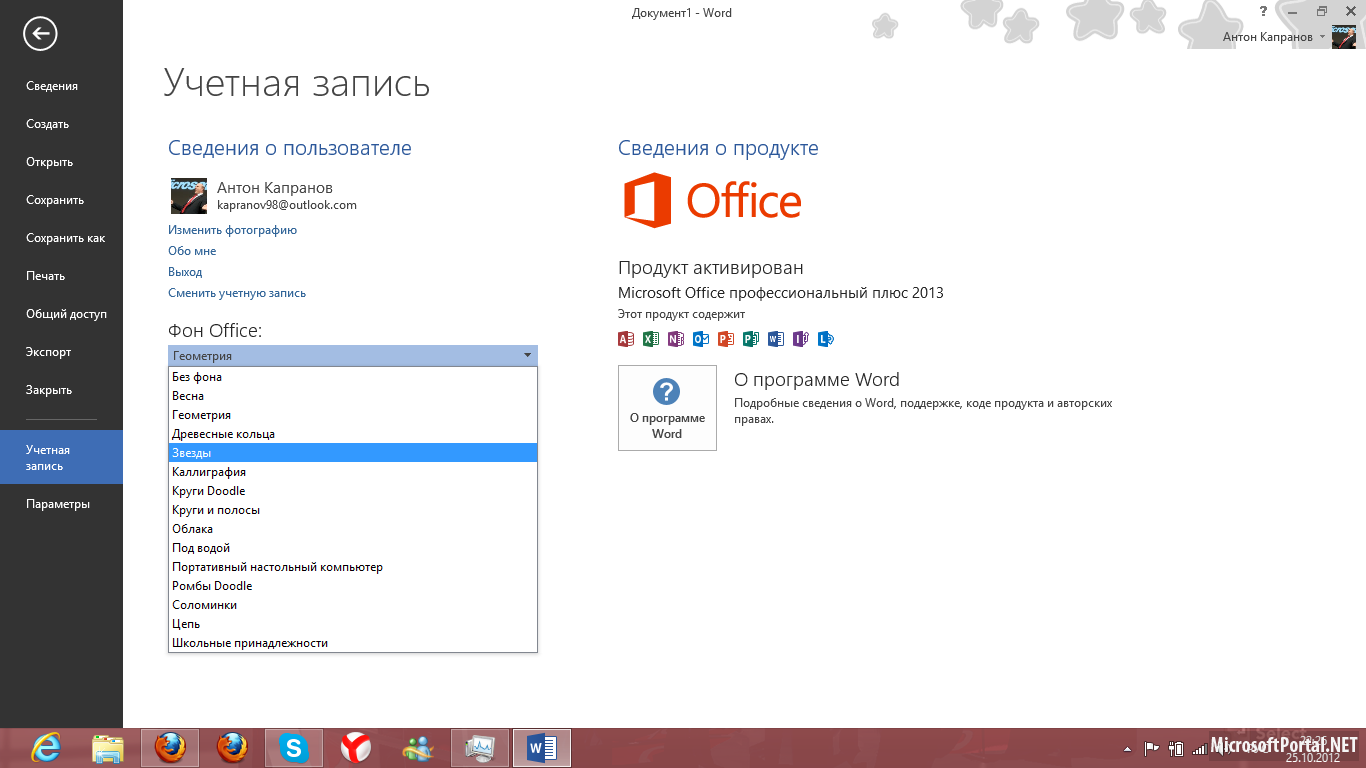The height and width of the screenshot is (768, 1366).
Task: Open Сведения in the Backstage sidebar
Action: pos(61,86)
